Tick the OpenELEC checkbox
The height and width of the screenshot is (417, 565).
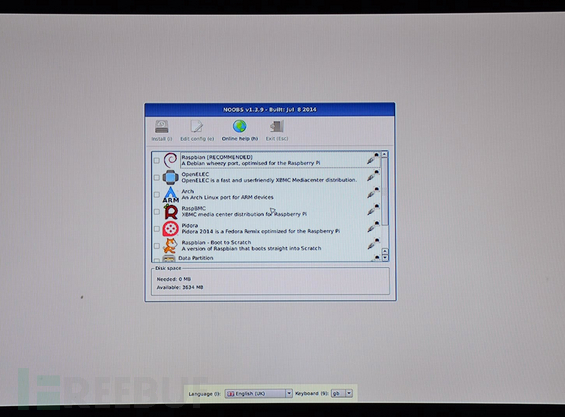click(x=156, y=178)
